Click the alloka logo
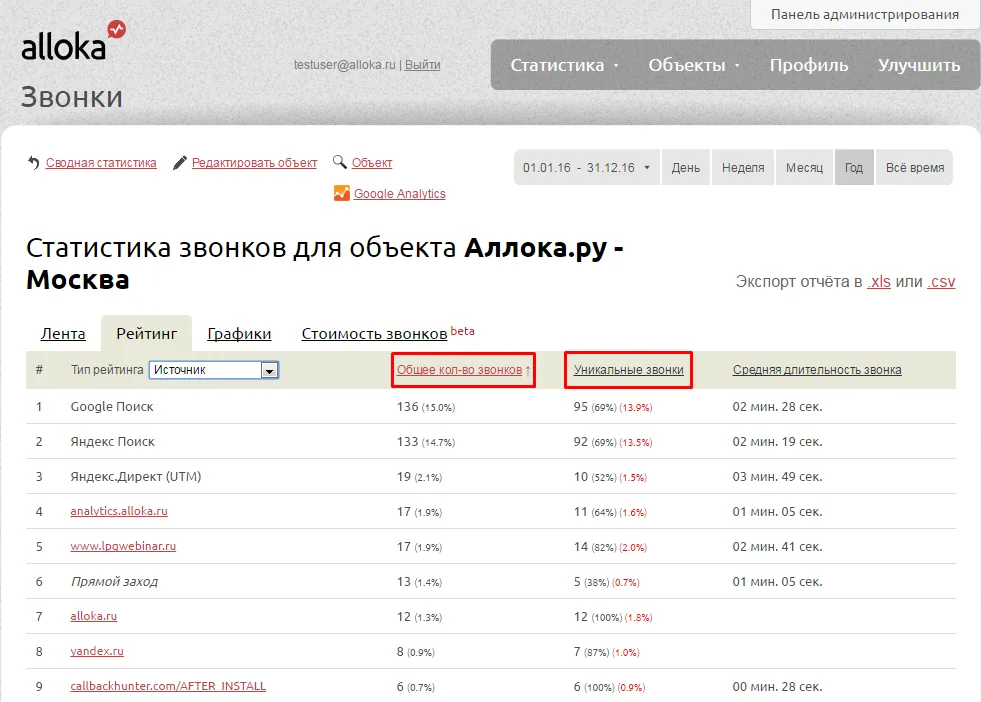 point(73,41)
